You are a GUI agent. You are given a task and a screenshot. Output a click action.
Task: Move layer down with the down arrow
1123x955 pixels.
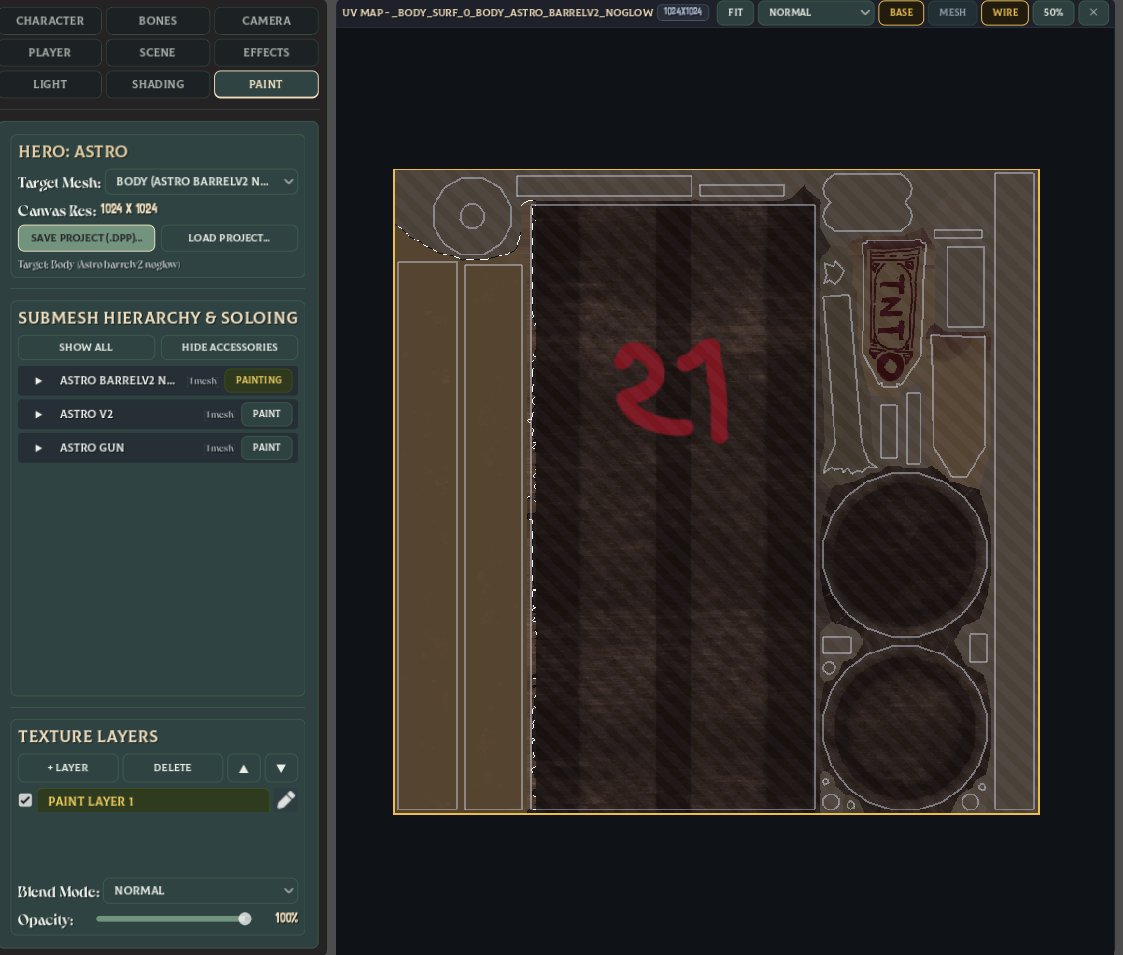(x=281, y=768)
